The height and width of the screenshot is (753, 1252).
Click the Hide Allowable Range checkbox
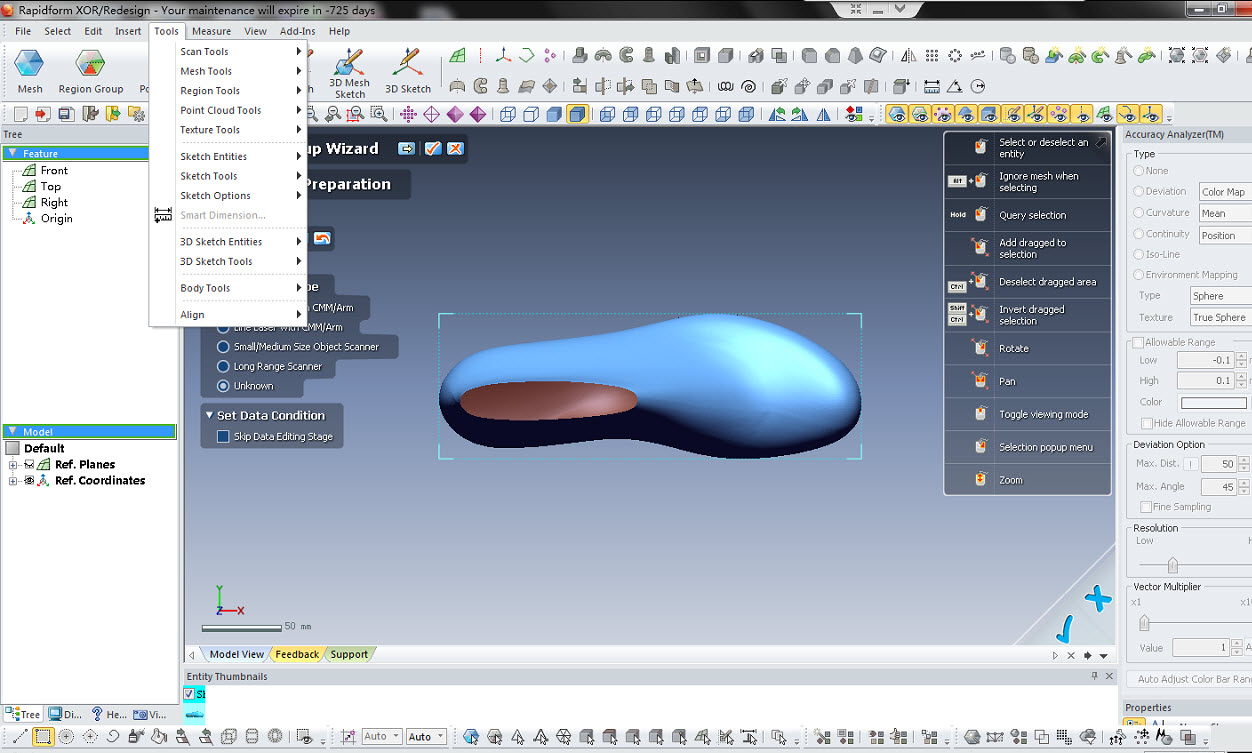click(x=1146, y=423)
